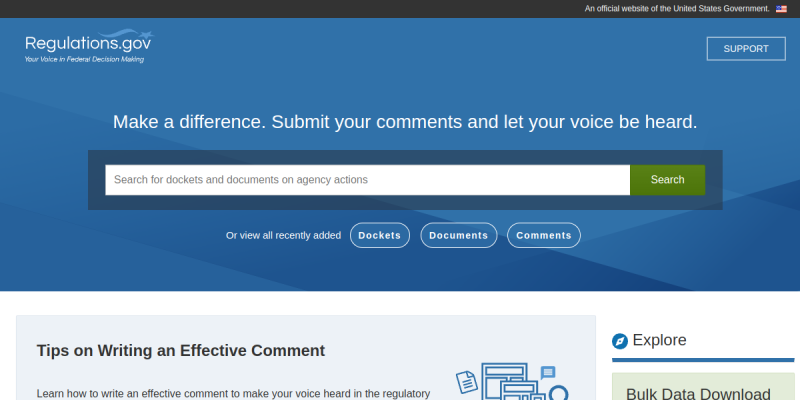The height and width of the screenshot is (400, 800).
Task: Open the SUPPORT page
Action: (x=746, y=49)
